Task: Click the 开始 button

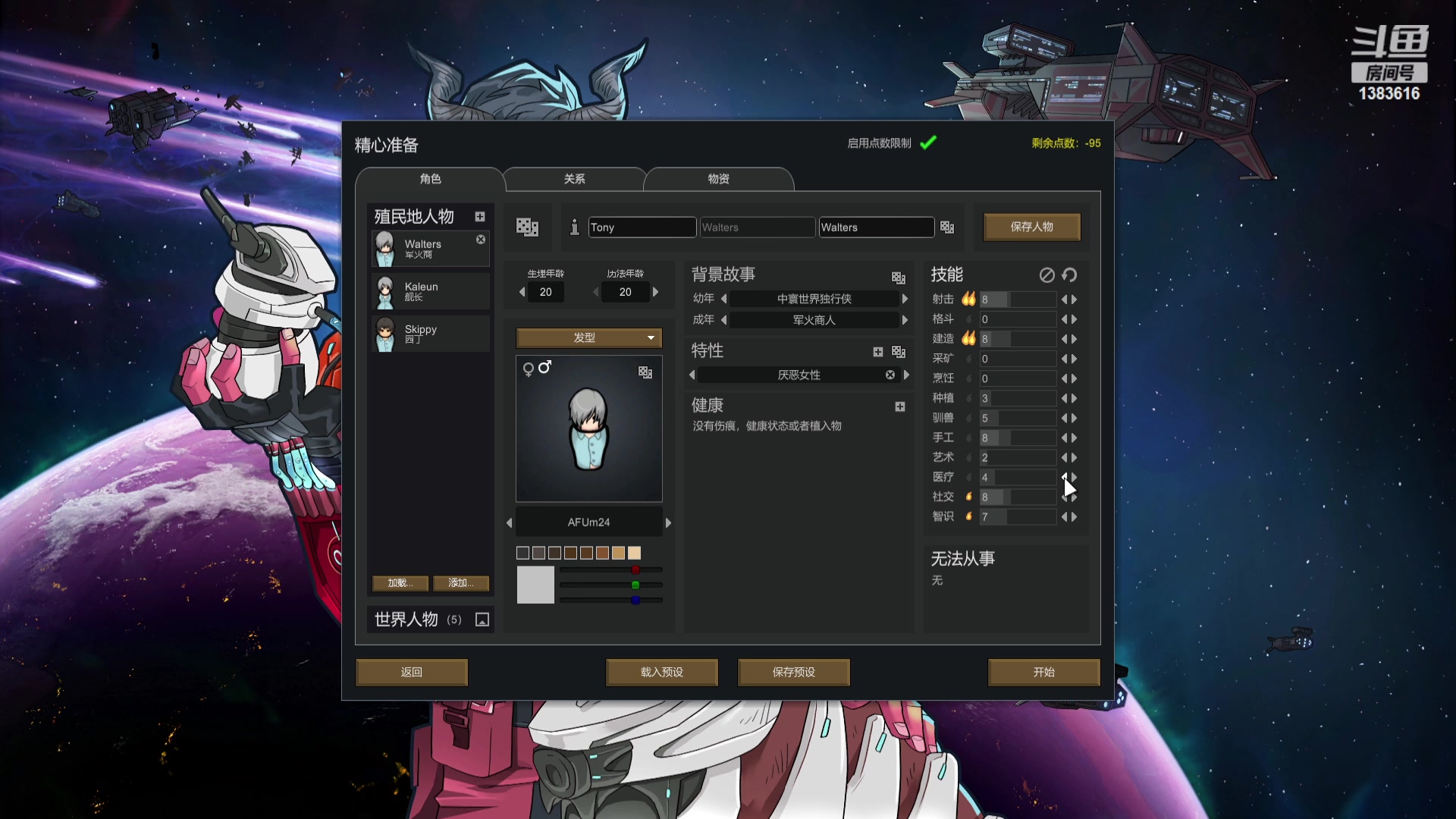Action: click(1044, 672)
